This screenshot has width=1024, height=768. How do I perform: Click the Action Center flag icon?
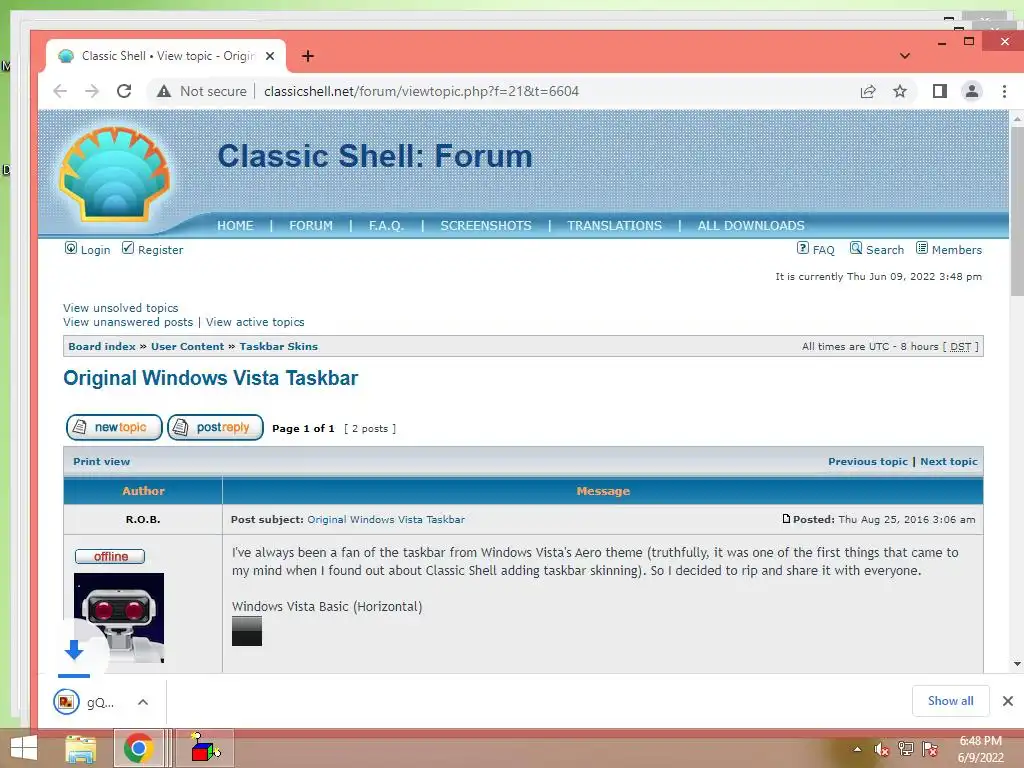click(x=930, y=749)
